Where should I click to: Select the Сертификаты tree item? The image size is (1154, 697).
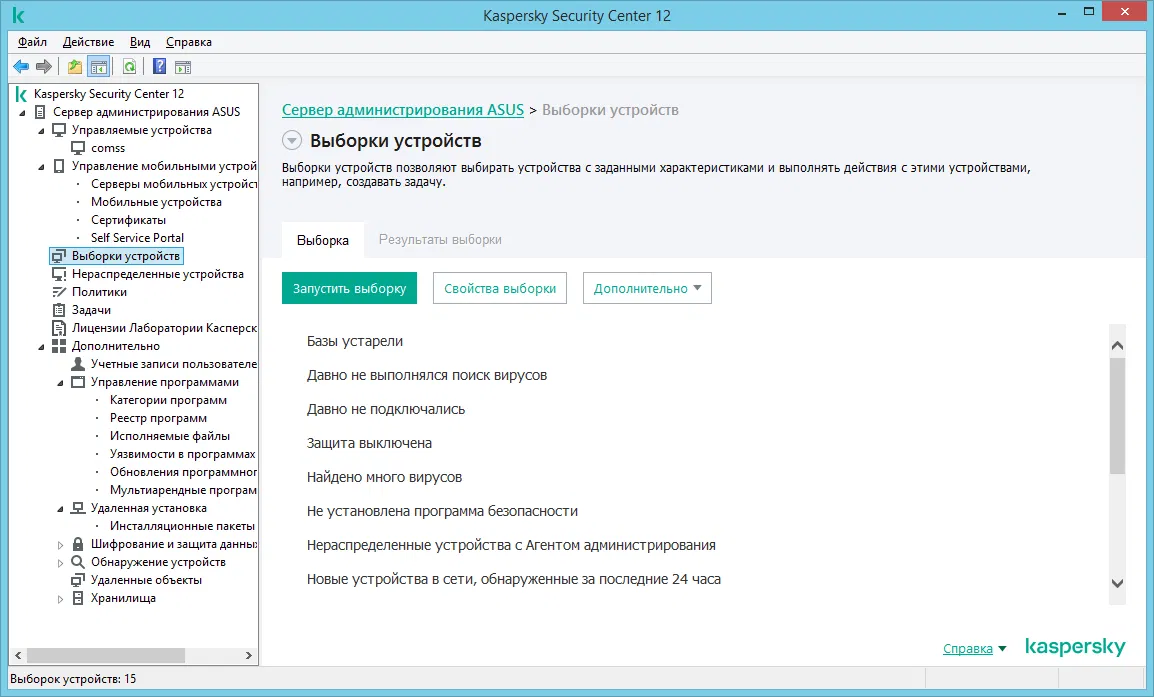point(128,220)
